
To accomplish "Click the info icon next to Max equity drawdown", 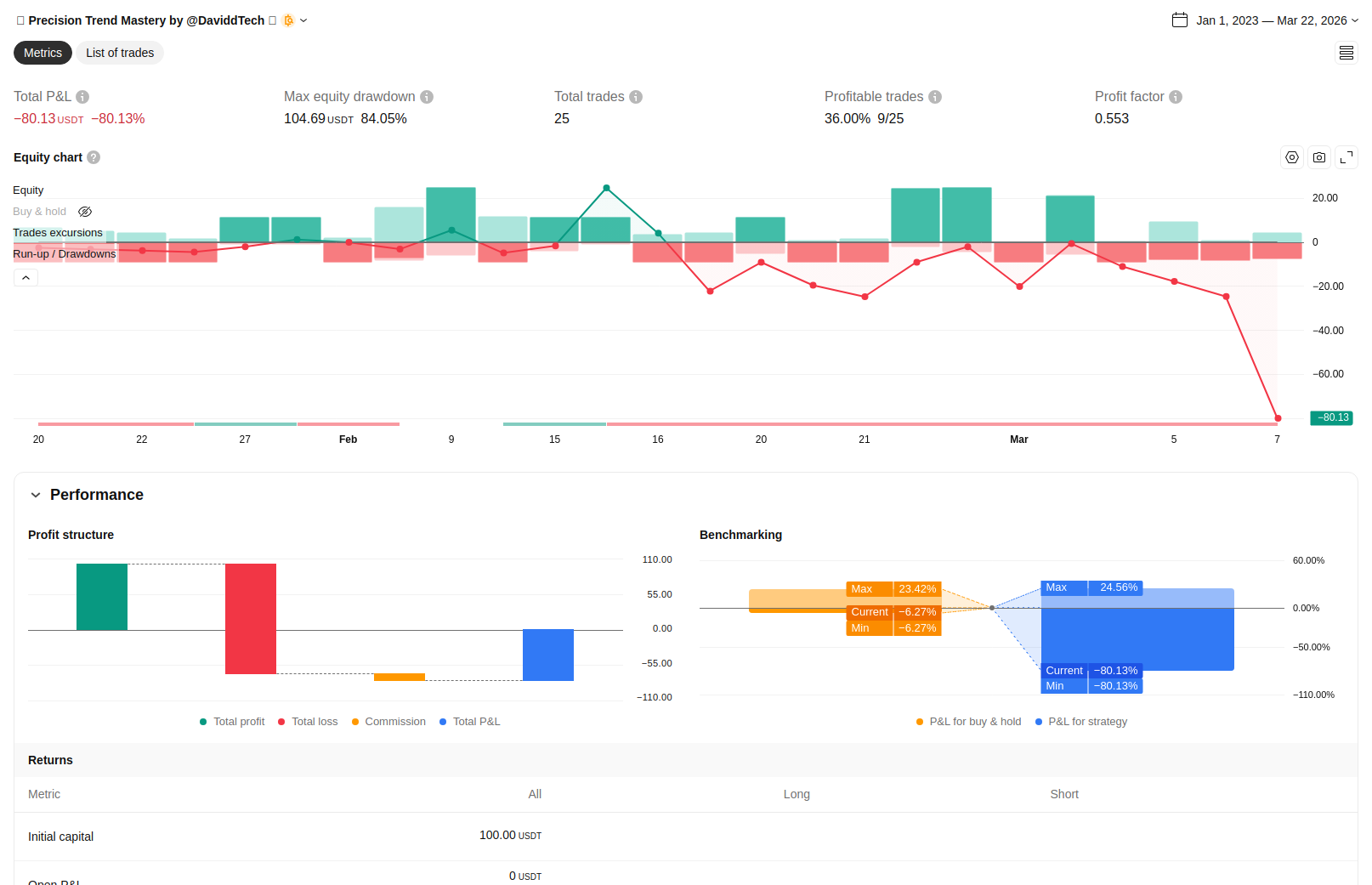I will [427, 97].
